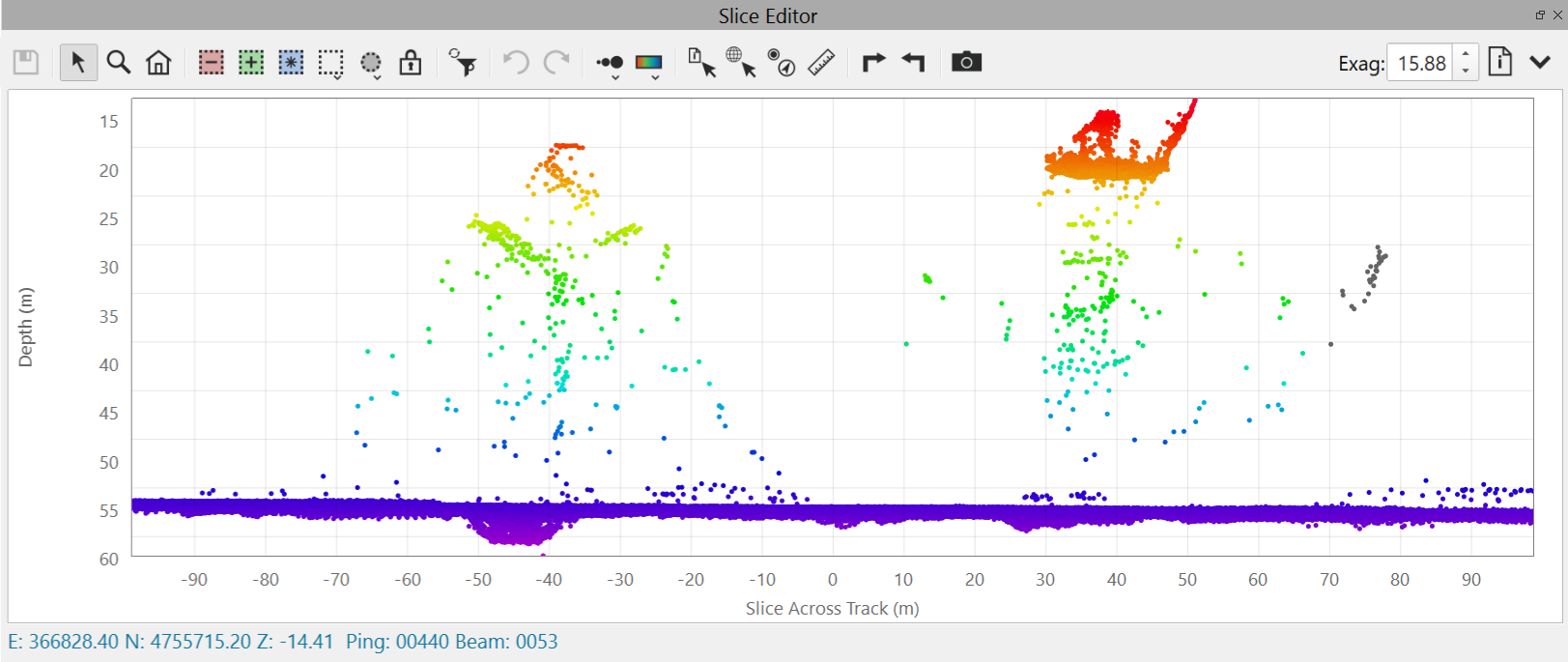Click the measure ruler tool
This screenshot has width=1568, height=662.
pyautogui.click(x=821, y=63)
